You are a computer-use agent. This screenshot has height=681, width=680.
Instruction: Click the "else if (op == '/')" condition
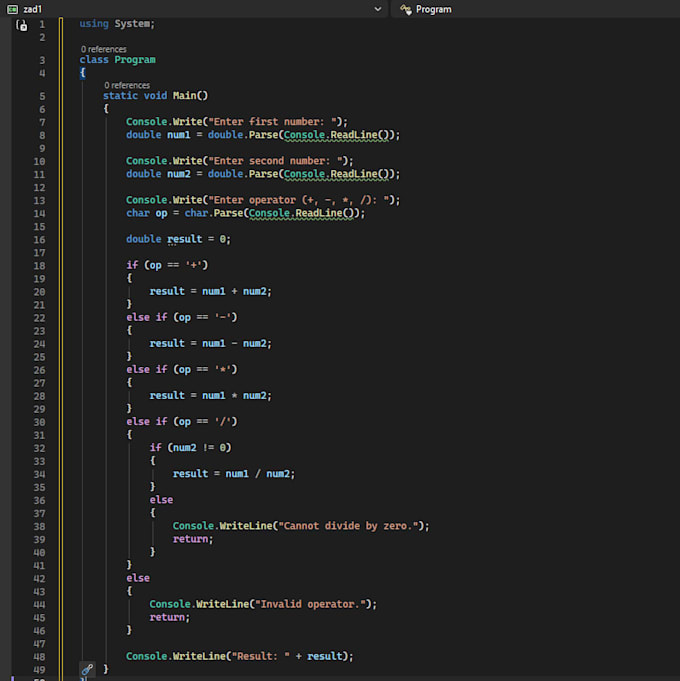pyautogui.click(x=182, y=422)
